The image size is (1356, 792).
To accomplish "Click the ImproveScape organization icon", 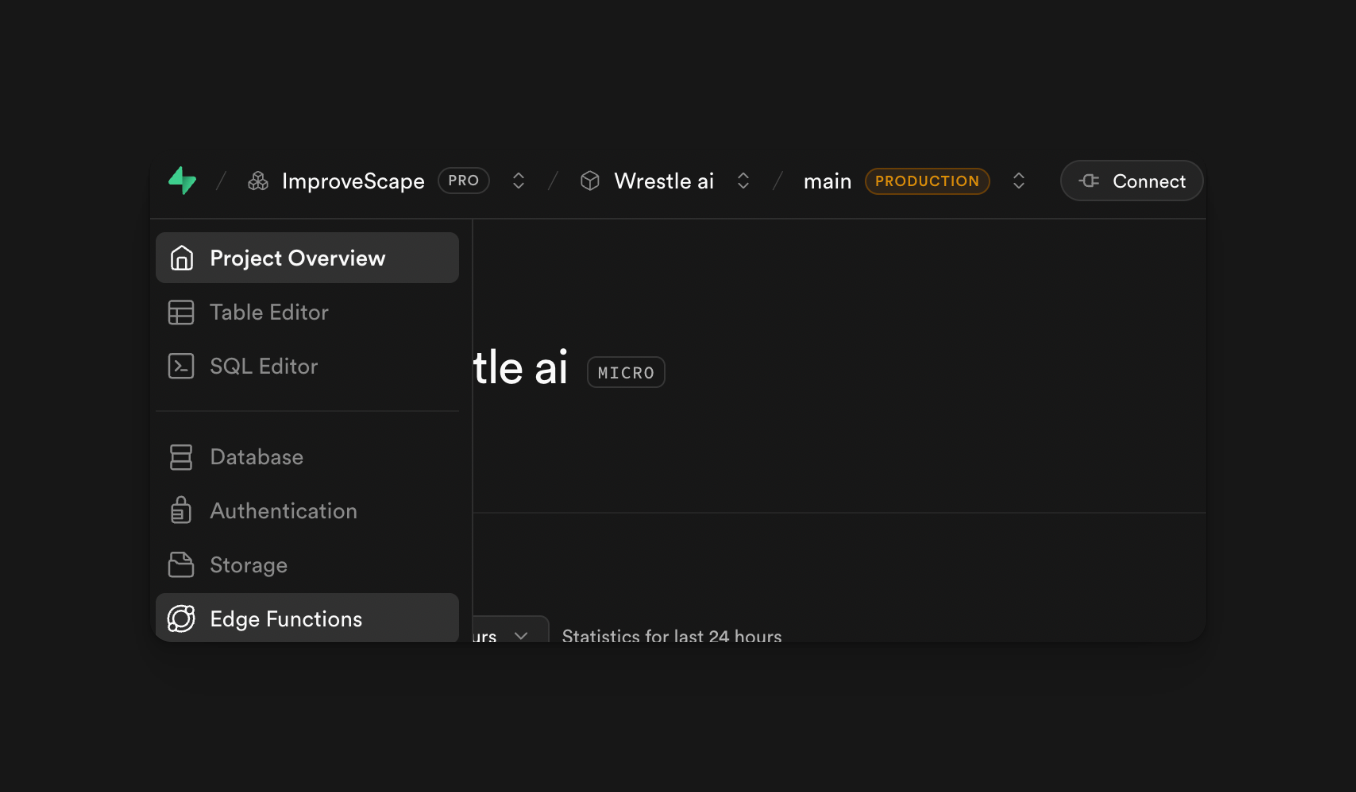I will pyautogui.click(x=258, y=181).
